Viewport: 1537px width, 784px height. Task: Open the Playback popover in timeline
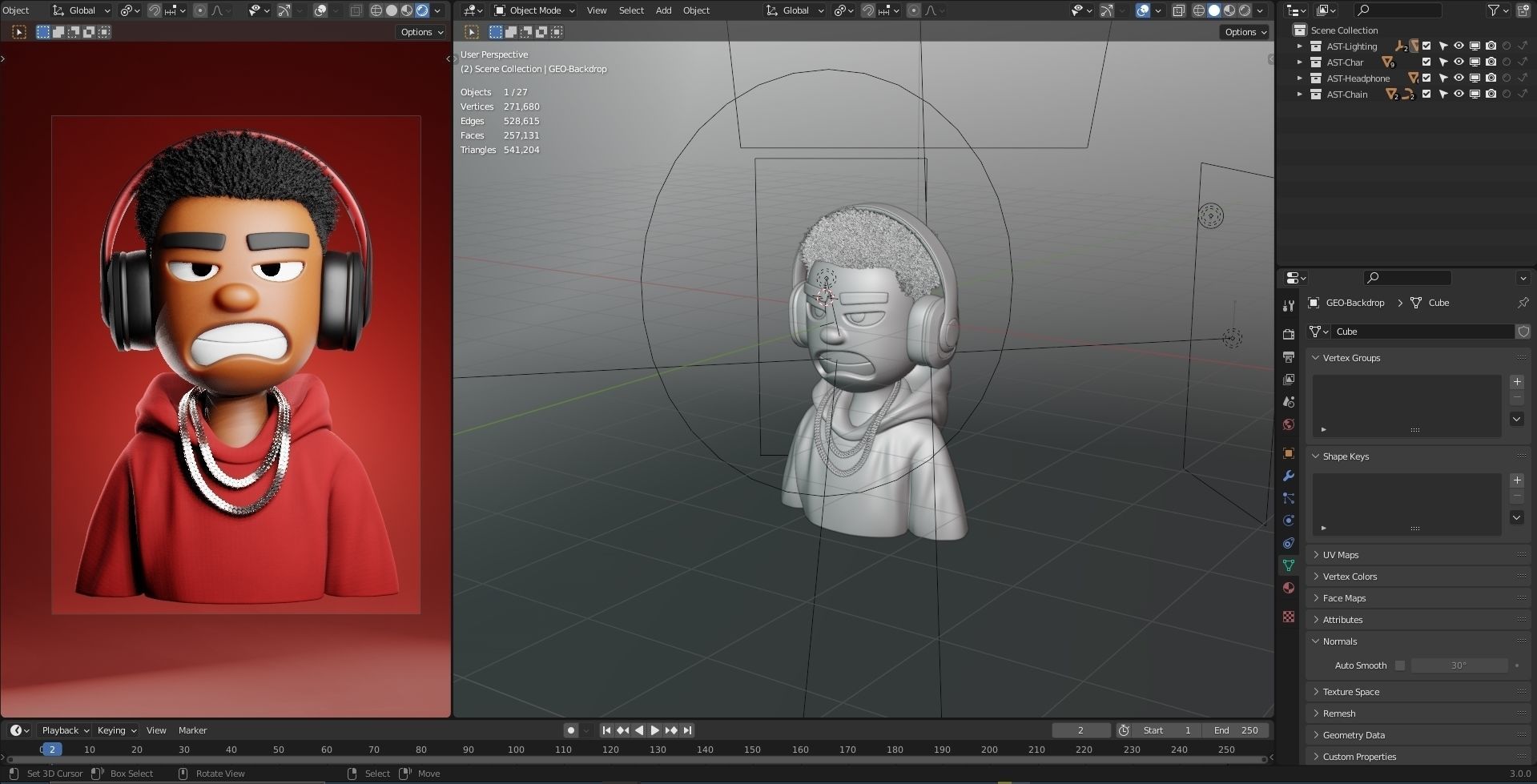pyautogui.click(x=65, y=730)
